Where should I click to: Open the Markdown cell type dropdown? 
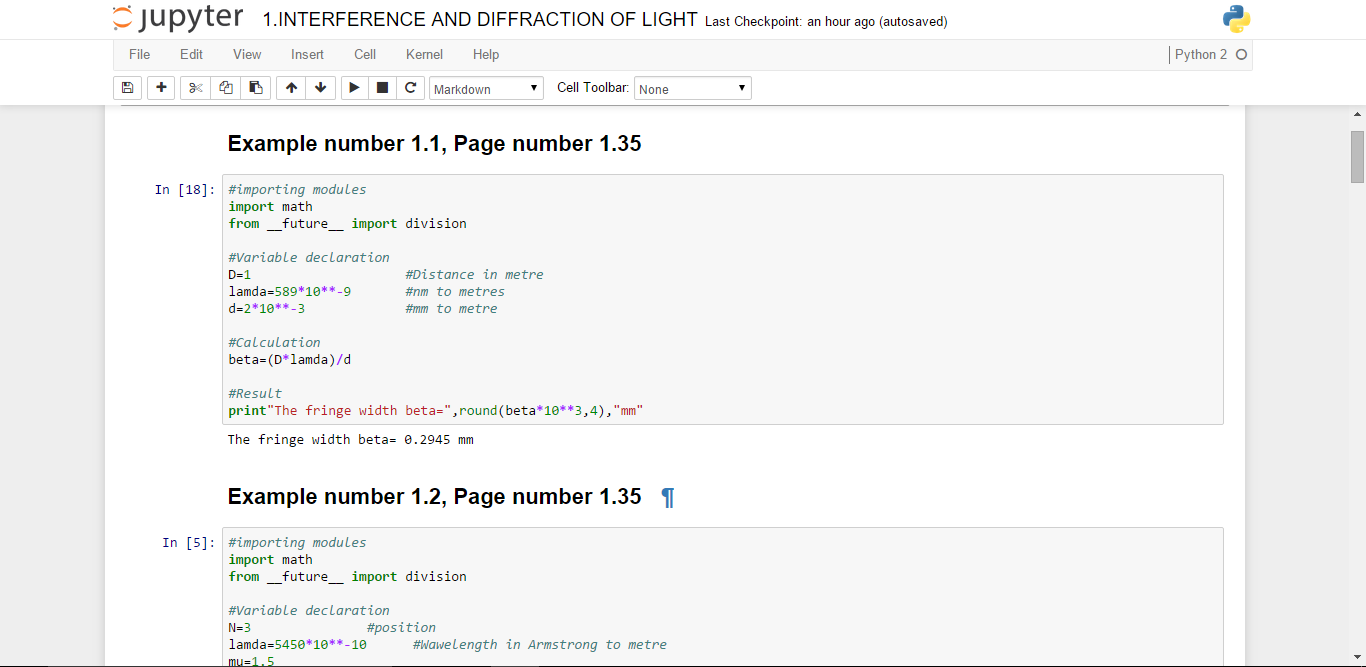(486, 89)
